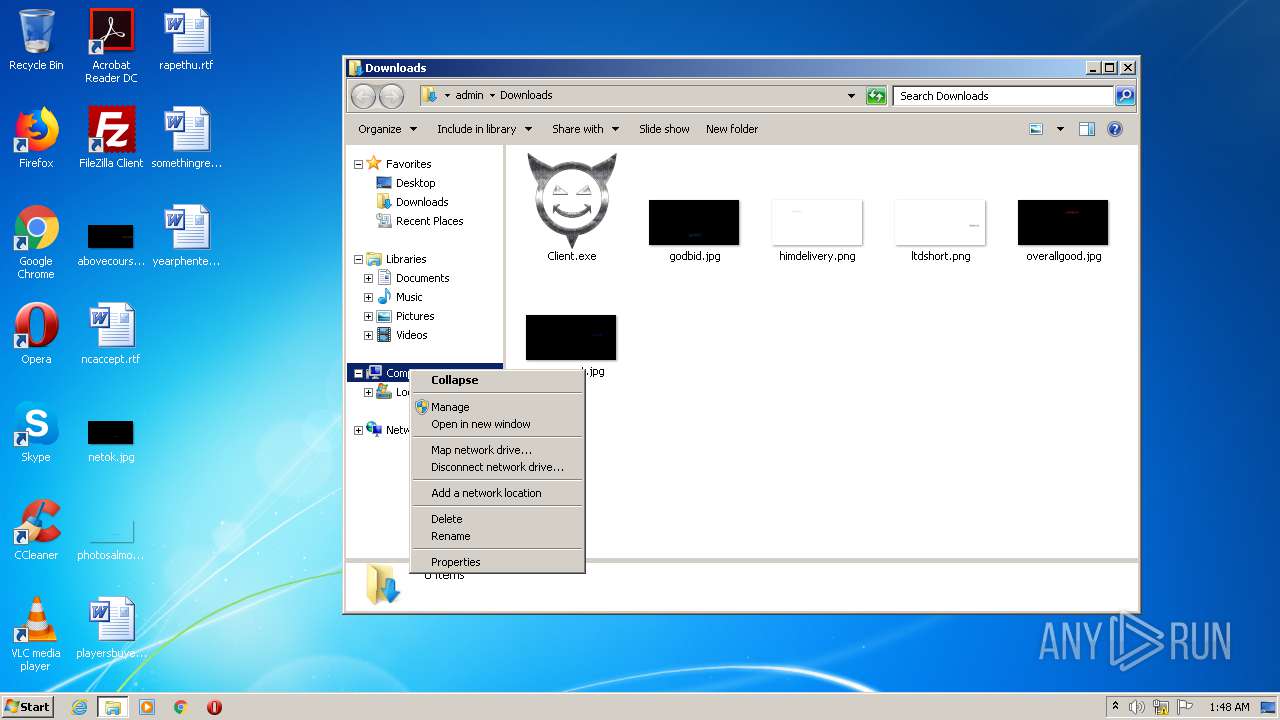Viewport: 1280px width, 720px height.
Task: Choose Manage in the context menu
Action: click(497, 407)
